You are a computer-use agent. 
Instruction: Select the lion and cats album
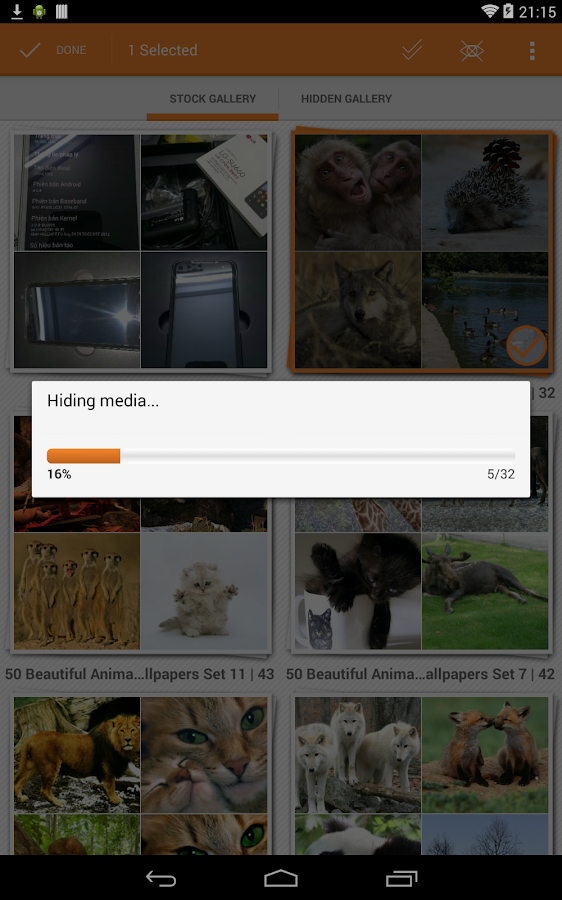point(140,775)
